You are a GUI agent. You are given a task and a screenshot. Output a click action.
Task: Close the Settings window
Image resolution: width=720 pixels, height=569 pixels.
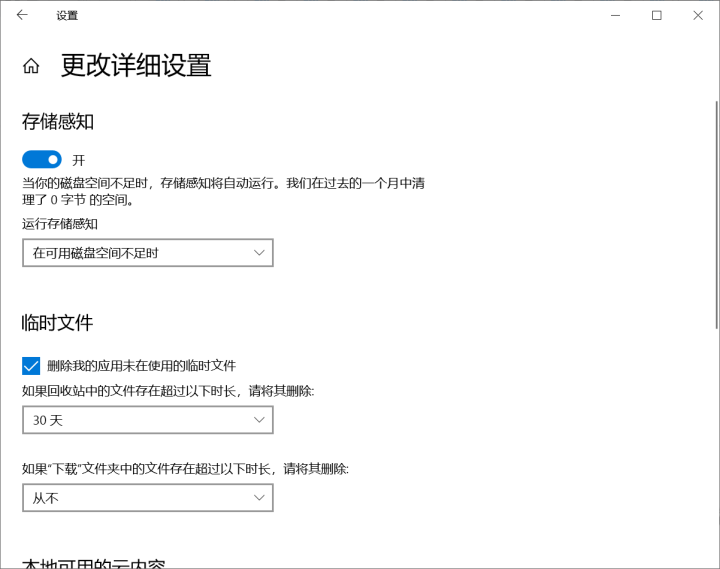click(698, 15)
